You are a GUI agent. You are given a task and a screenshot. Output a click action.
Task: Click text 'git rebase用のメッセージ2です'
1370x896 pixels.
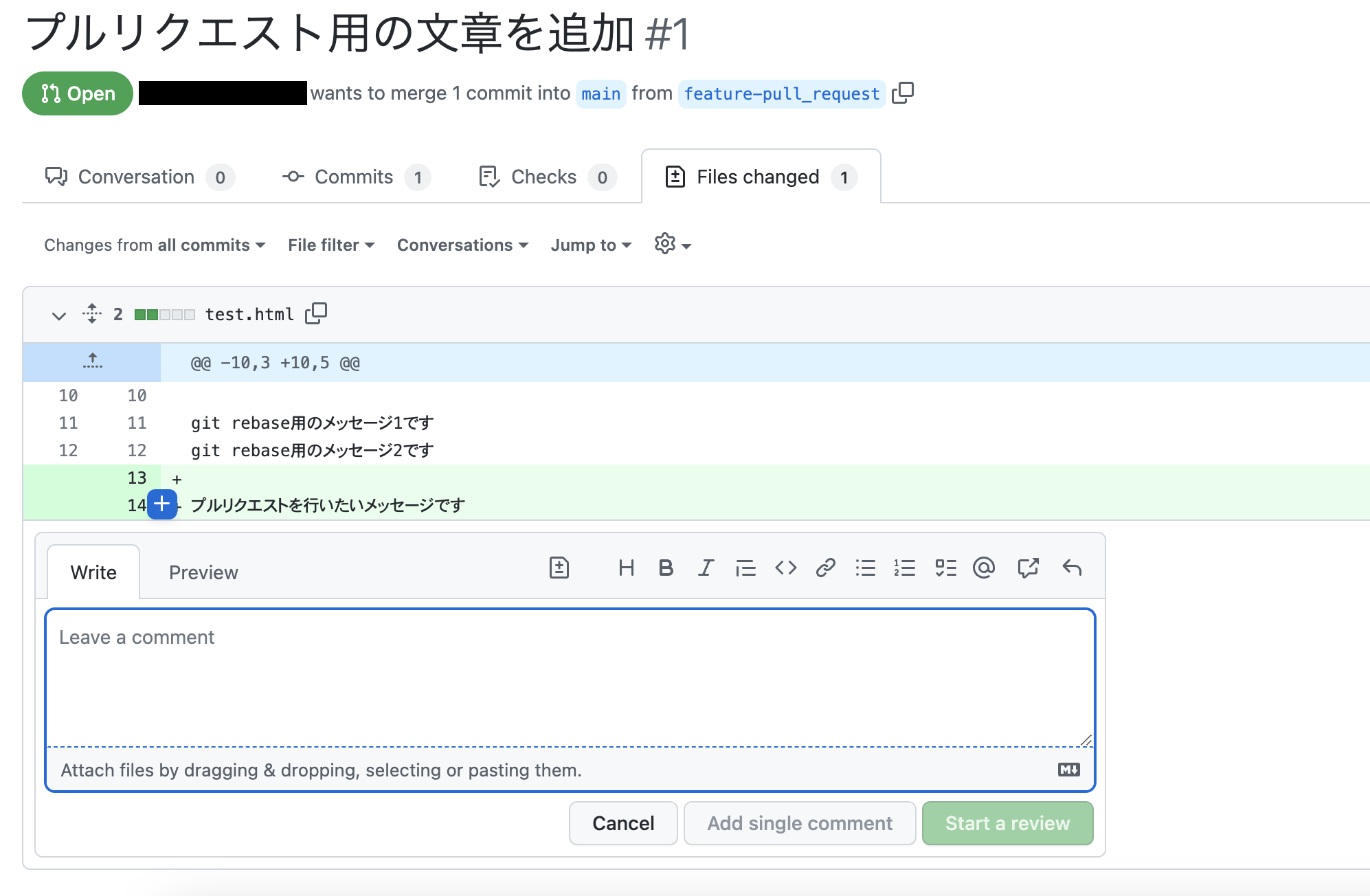tap(312, 450)
